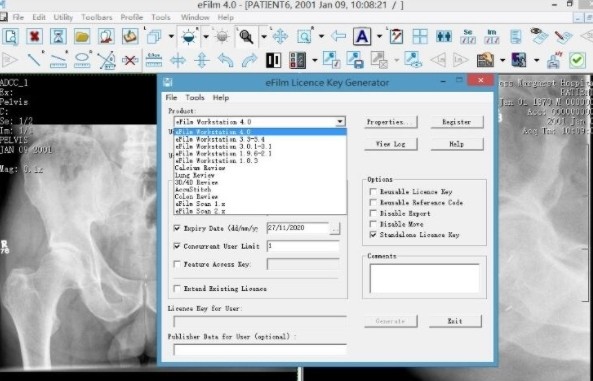The image size is (593, 381).
Task: Open Profile menu in eFilm main window
Action: [x=132, y=17]
